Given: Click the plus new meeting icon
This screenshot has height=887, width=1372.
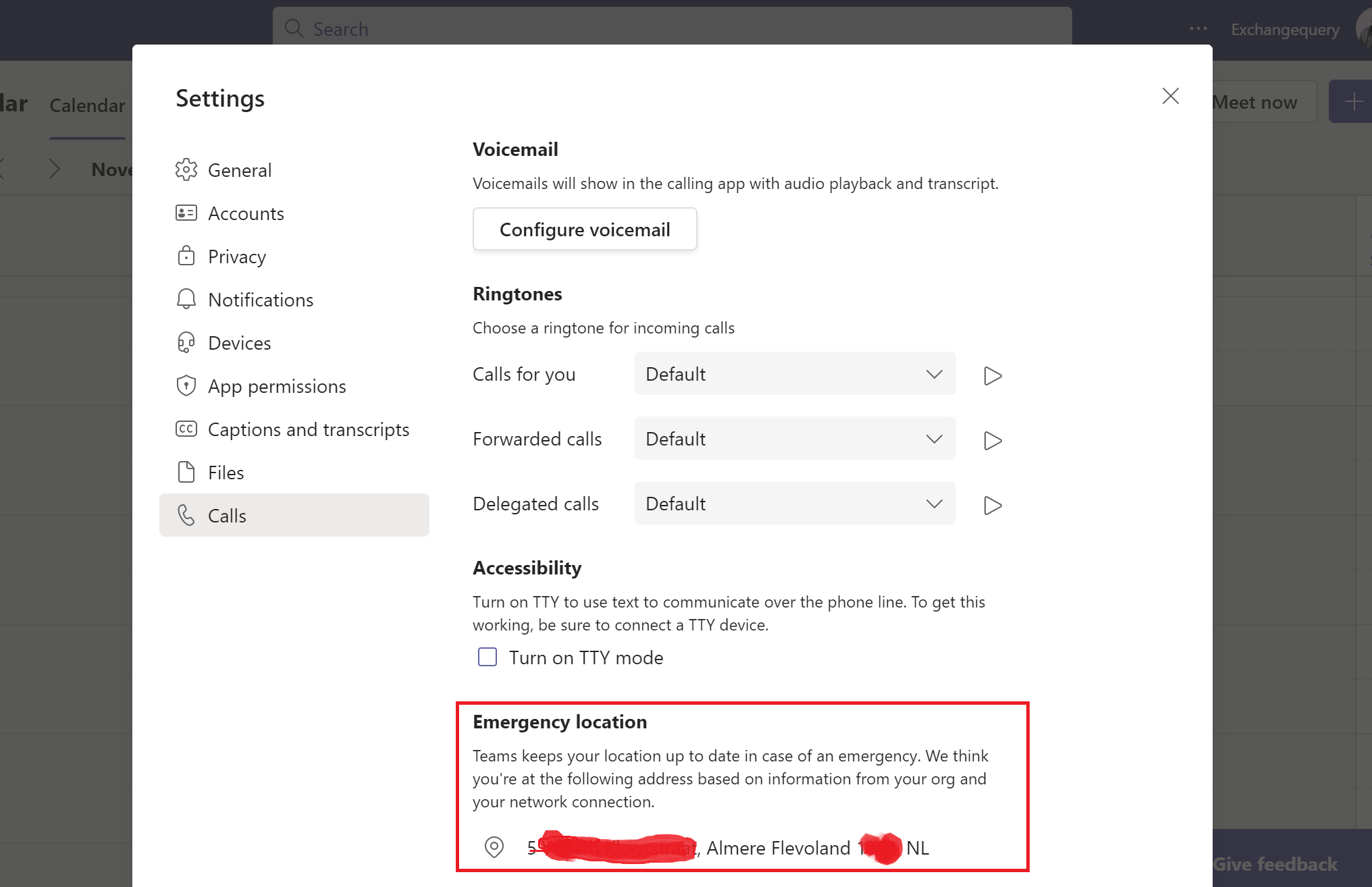Looking at the screenshot, I should coord(1353,102).
